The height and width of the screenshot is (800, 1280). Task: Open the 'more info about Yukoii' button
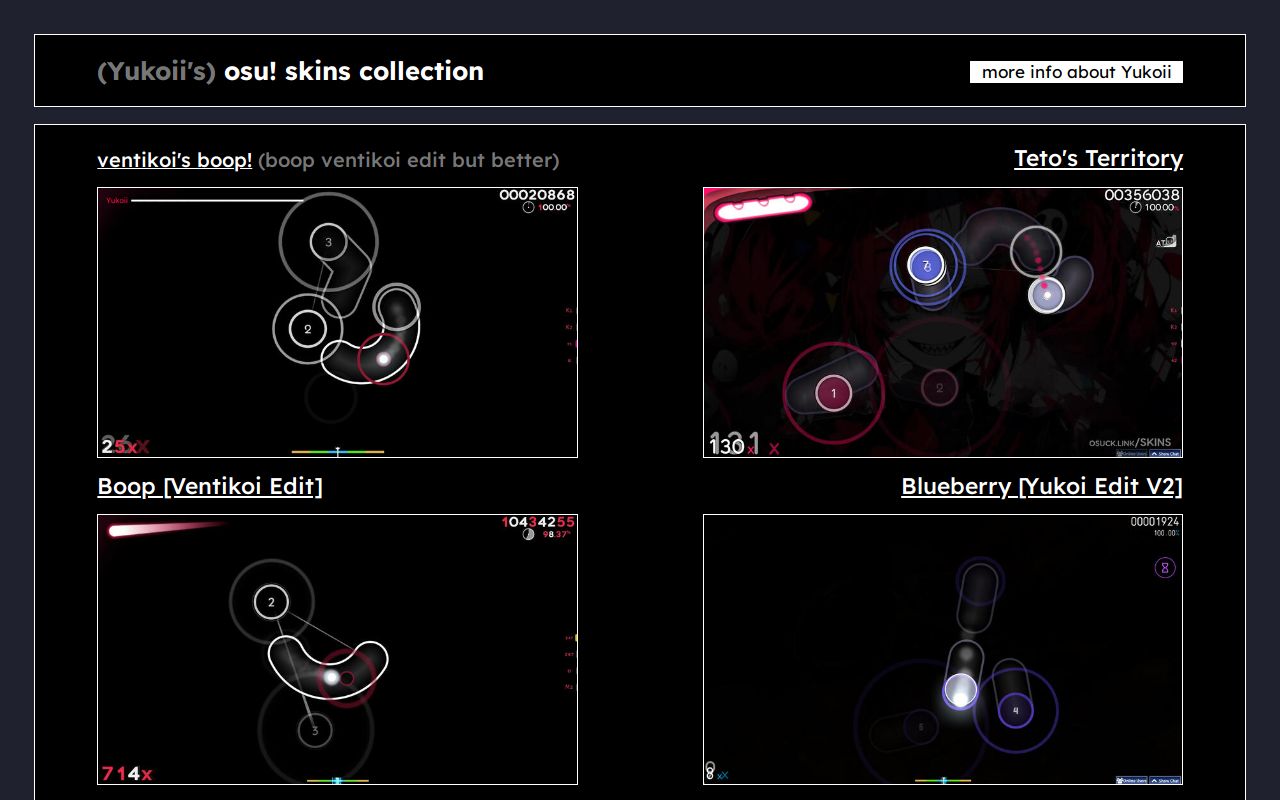point(1076,72)
